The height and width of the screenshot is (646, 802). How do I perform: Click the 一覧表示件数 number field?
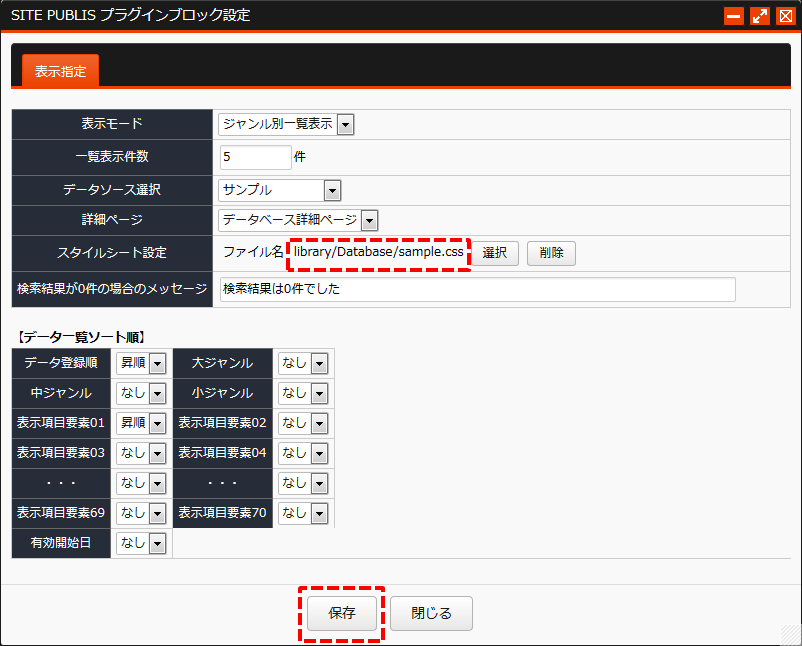click(256, 157)
